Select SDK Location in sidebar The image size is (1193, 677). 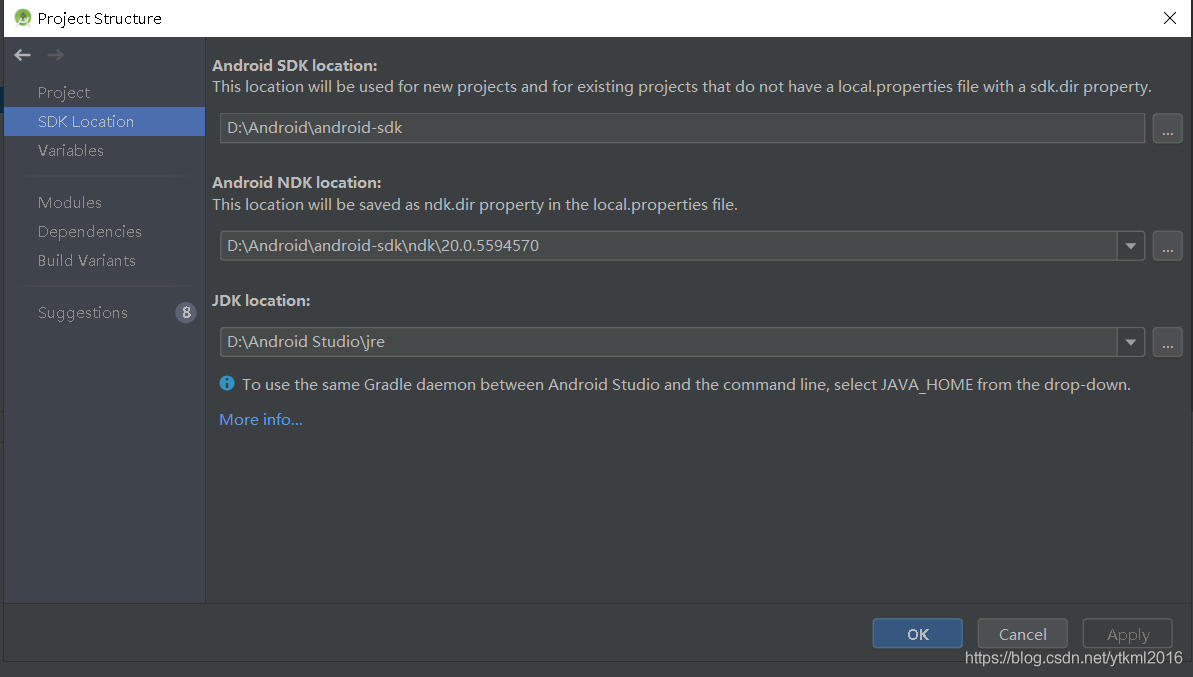click(x=104, y=122)
